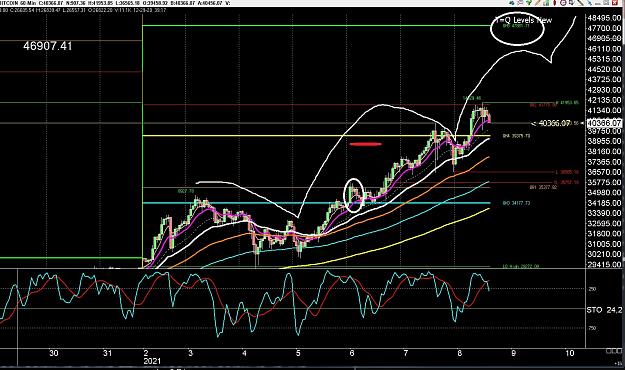The height and width of the screenshot is (370, 625).
Task: Click the 38955.00 price axis label
Action: [x=604, y=141]
